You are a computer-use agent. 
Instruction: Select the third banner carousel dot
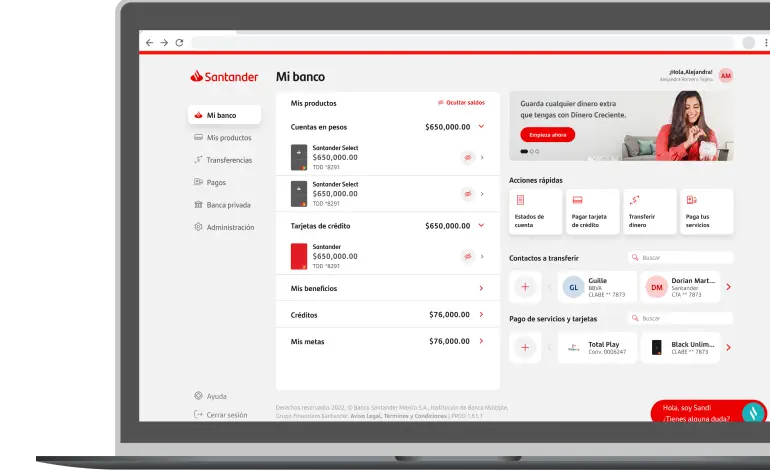click(537, 151)
